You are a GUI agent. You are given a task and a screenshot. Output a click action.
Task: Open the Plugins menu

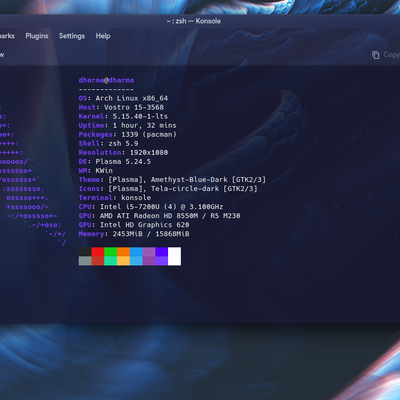pos(37,36)
